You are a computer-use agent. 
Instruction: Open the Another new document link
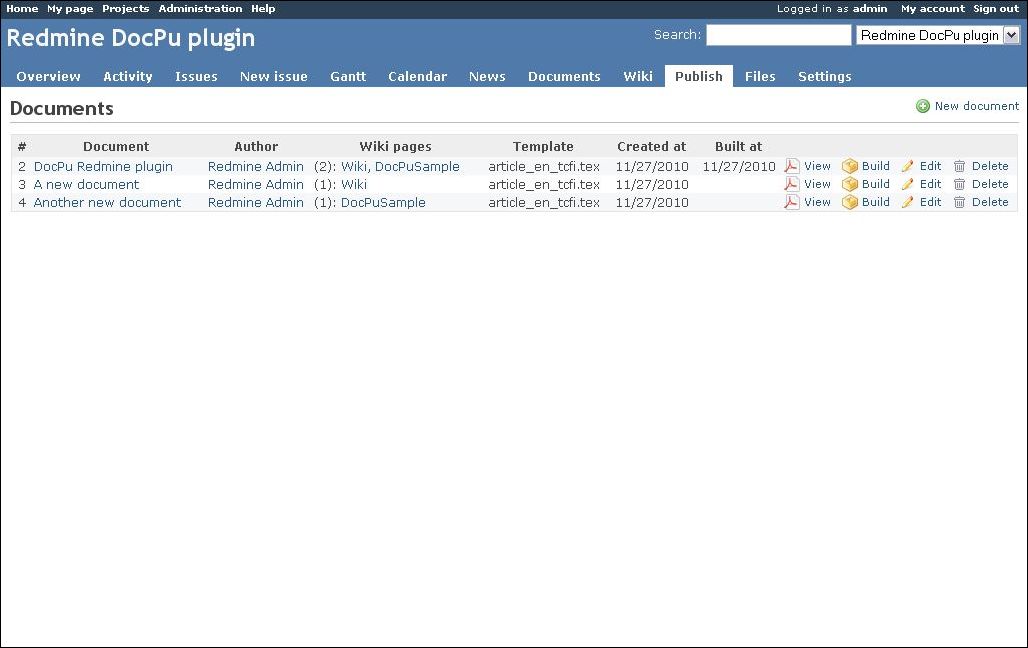108,203
